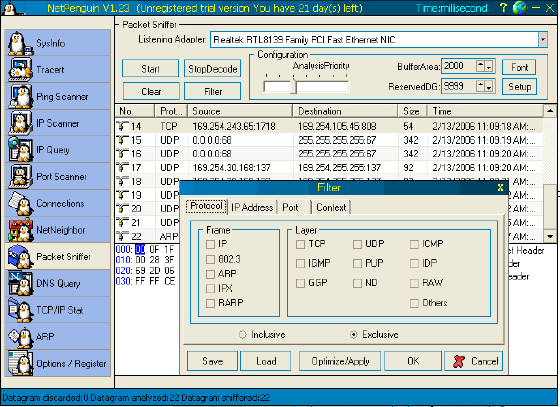Click packet list scrollbar down arrow

click(x=550, y=236)
